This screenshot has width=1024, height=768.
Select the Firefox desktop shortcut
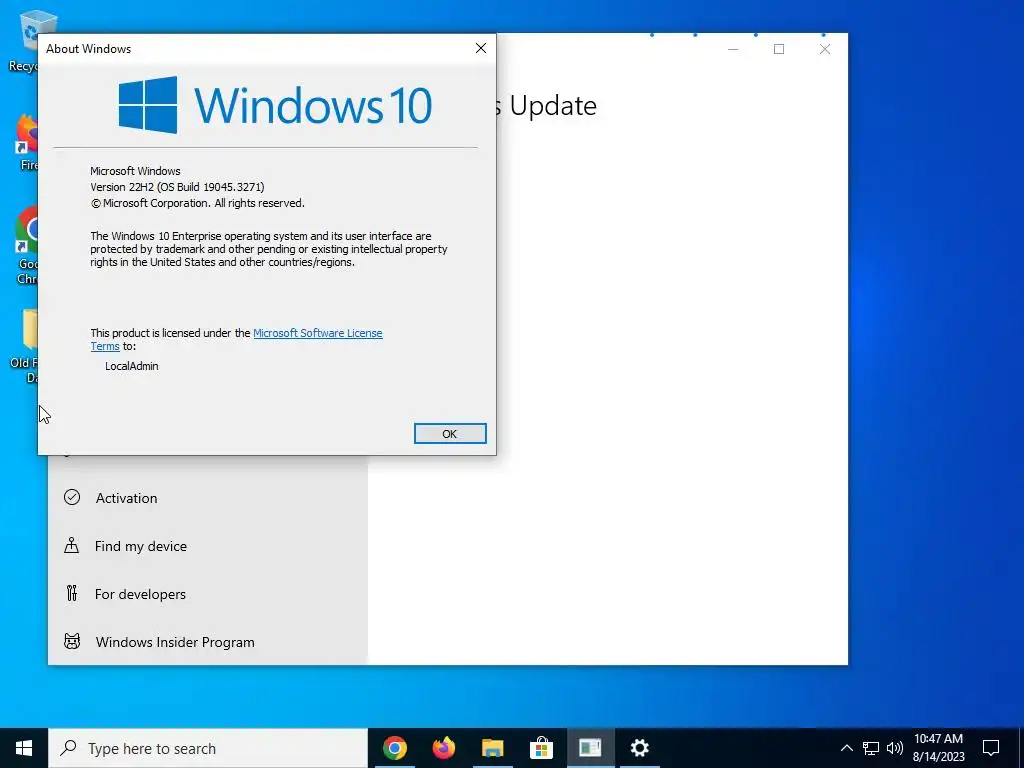(x=27, y=142)
